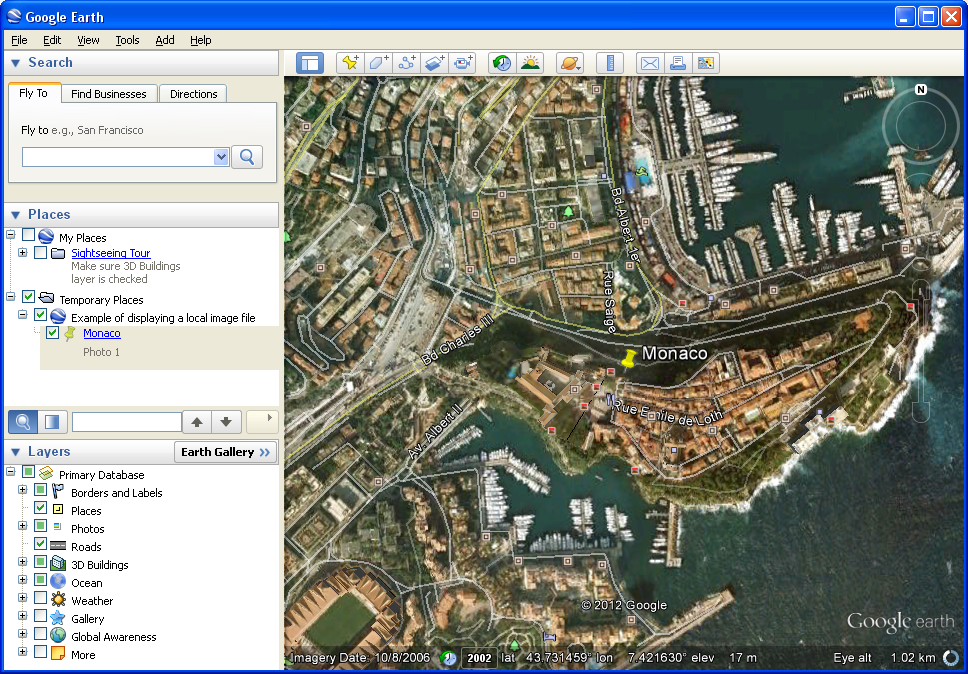968x674 pixels.
Task: Toggle sunlight across the landscape
Action: 530,63
